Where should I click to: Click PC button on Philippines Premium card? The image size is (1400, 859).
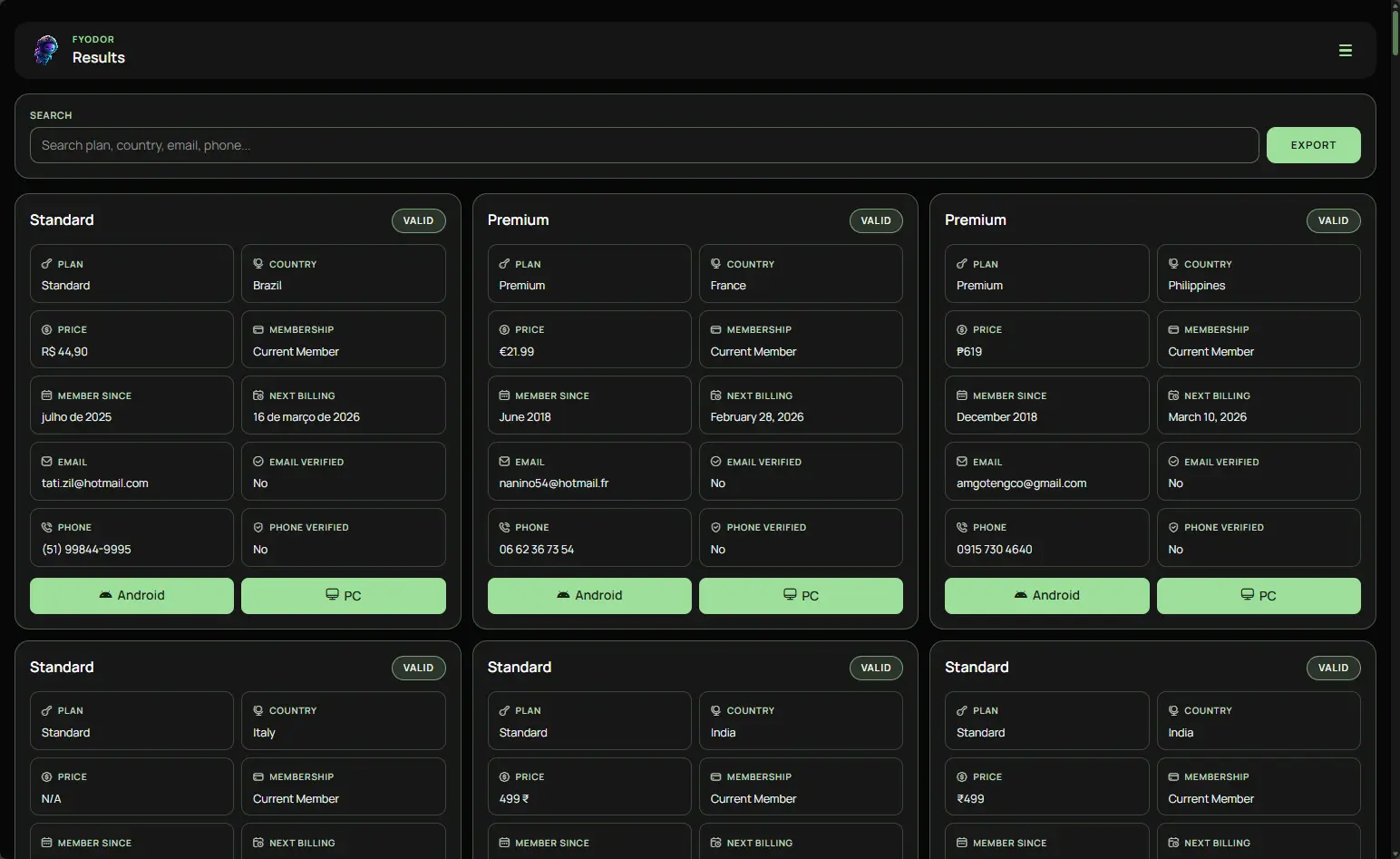pyautogui.click(x=1259, y=596)
